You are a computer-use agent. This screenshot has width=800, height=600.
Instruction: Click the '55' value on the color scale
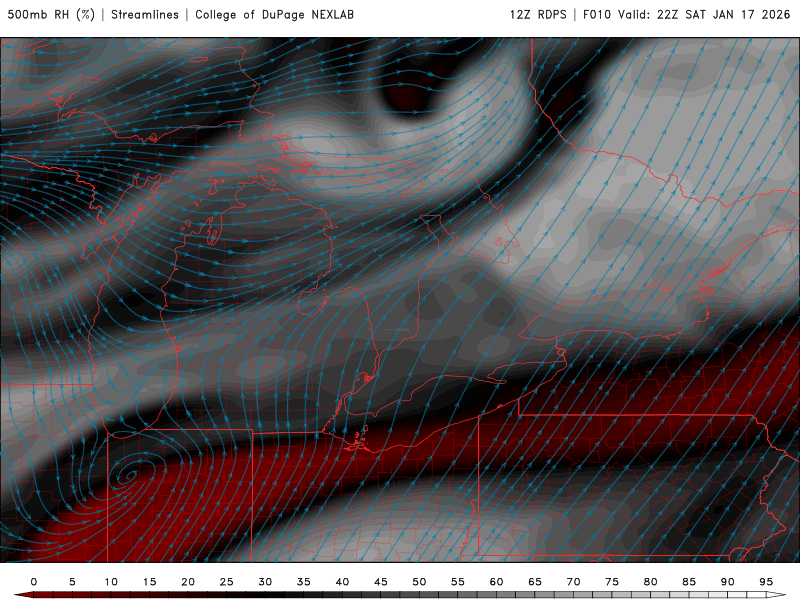[x=458, y=582]
